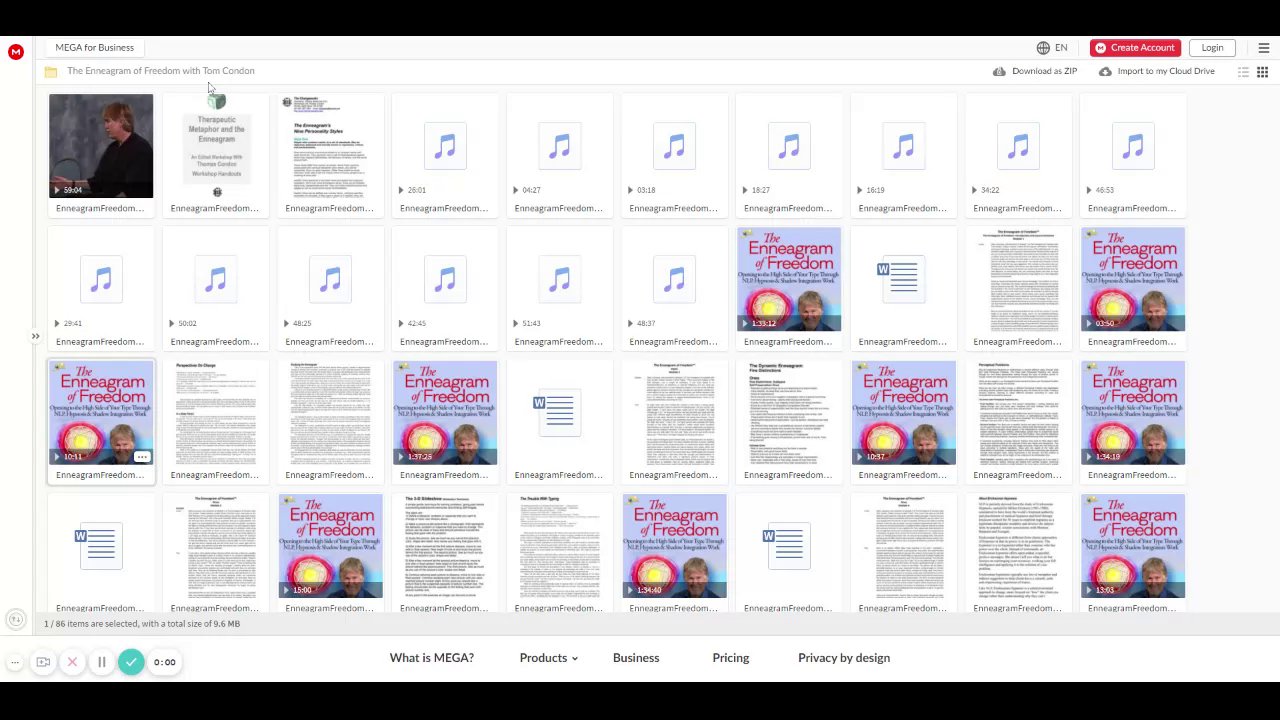Viewport: 1280px width, 720px height.
Task: Open the Dynamic Enneagram document thumbnail
Action: tap(789, 413)
